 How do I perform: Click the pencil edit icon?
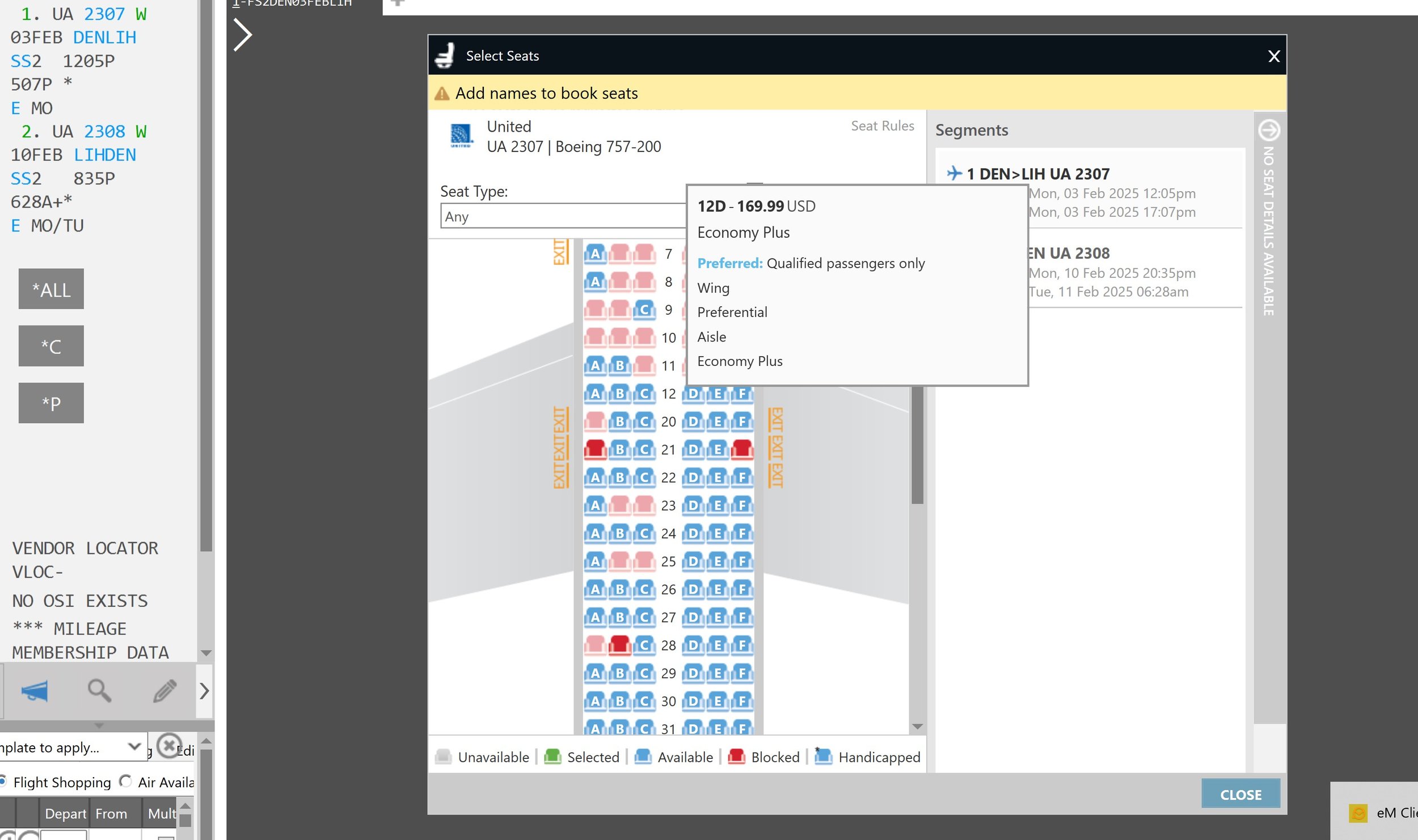click(x=164, y=691)
